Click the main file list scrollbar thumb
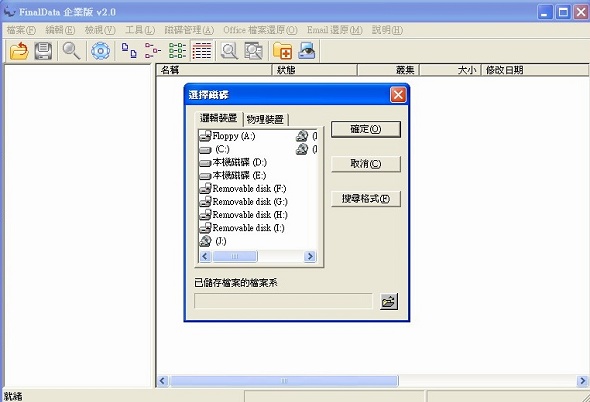Screen dimensions: 590x402 284,381
